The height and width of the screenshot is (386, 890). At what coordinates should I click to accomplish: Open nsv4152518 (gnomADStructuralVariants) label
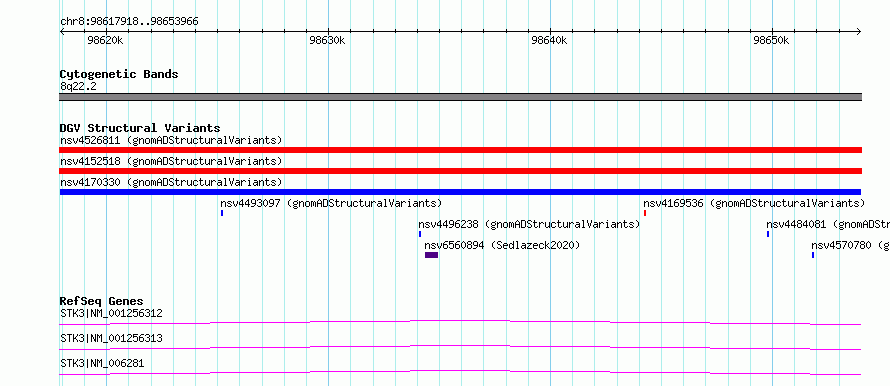171,161
